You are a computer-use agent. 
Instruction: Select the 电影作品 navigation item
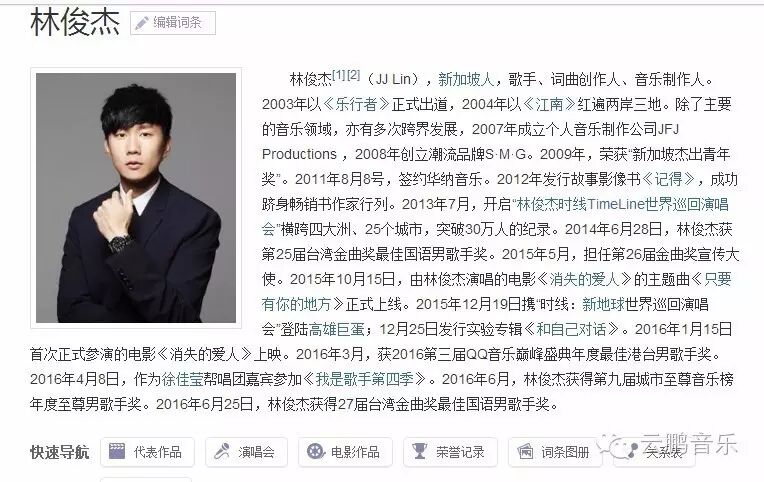pos(345,452)
